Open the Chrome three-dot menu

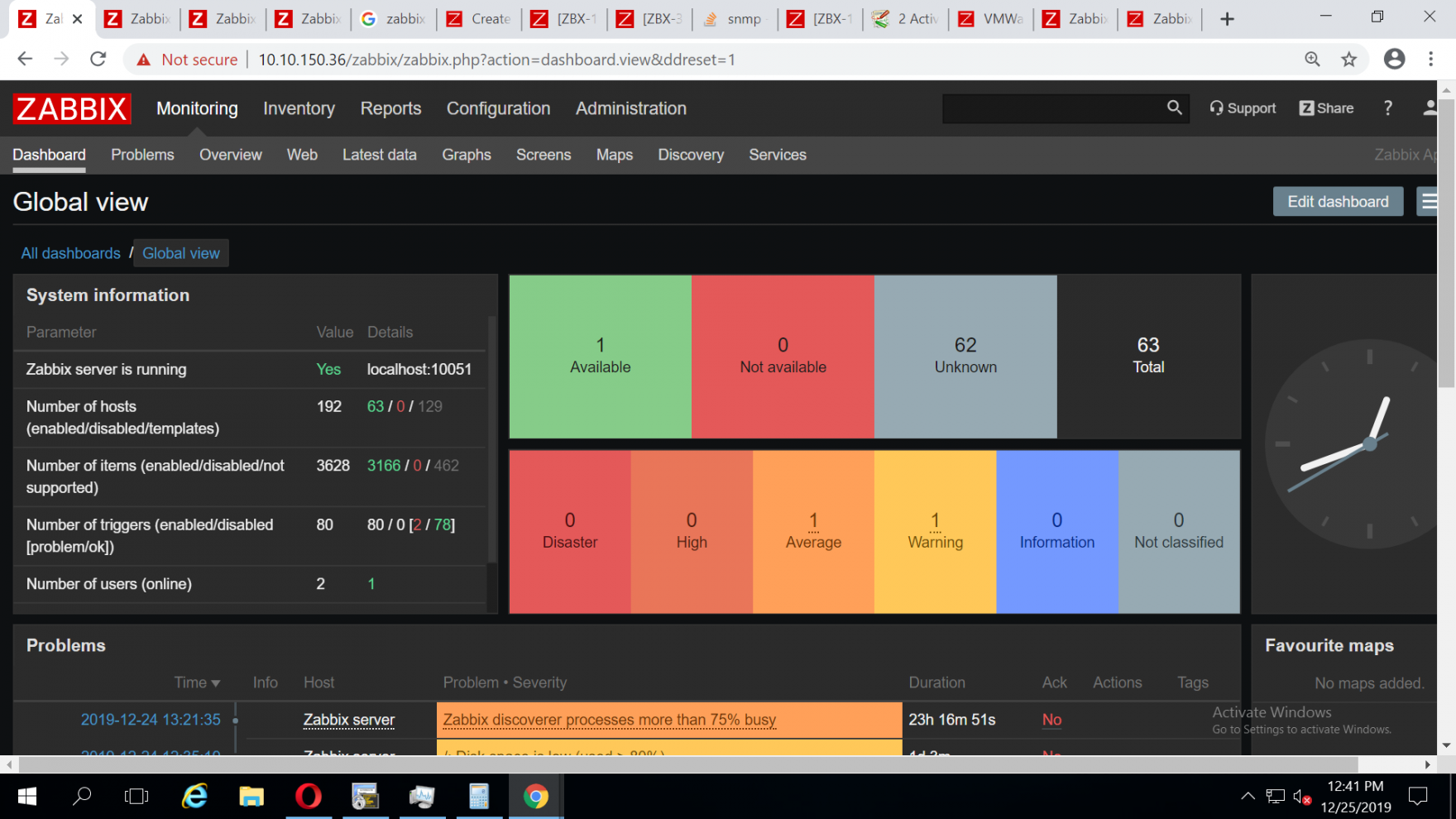(x=1430, y=60)
